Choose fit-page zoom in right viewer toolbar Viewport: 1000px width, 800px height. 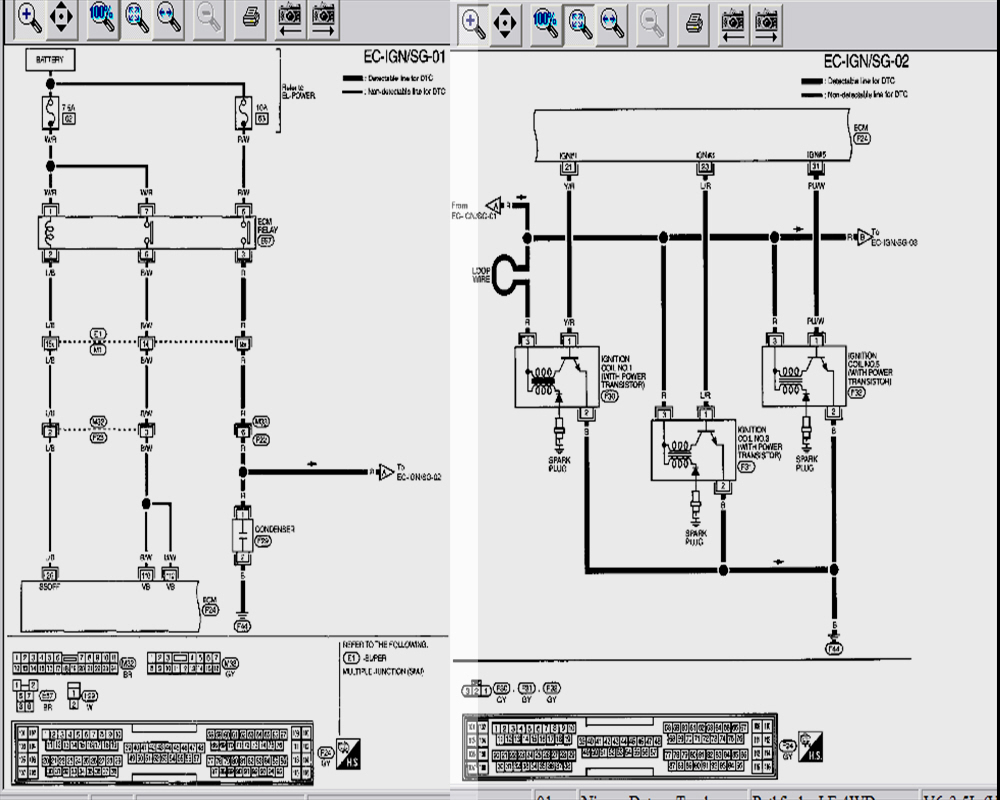580,24
